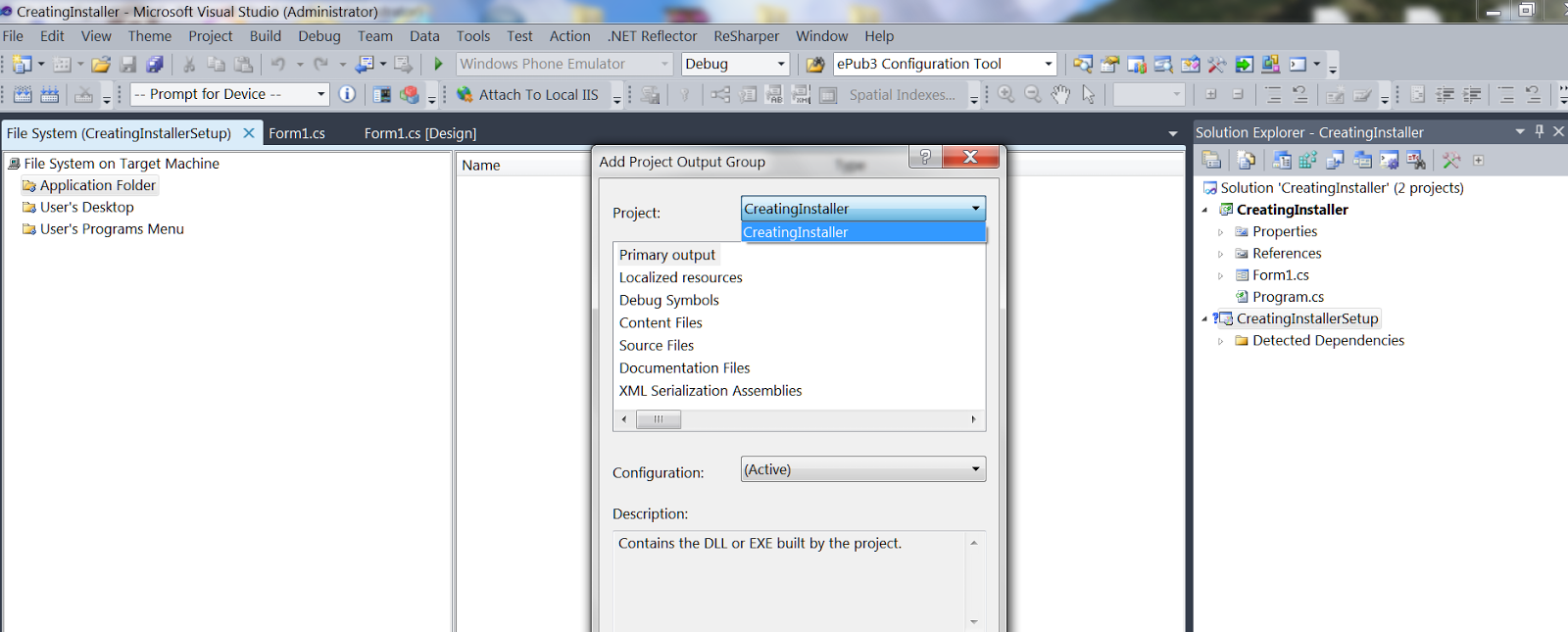Click the Zoom In magnifier icon
The image size is (1568, 632).
point(1005,95)
